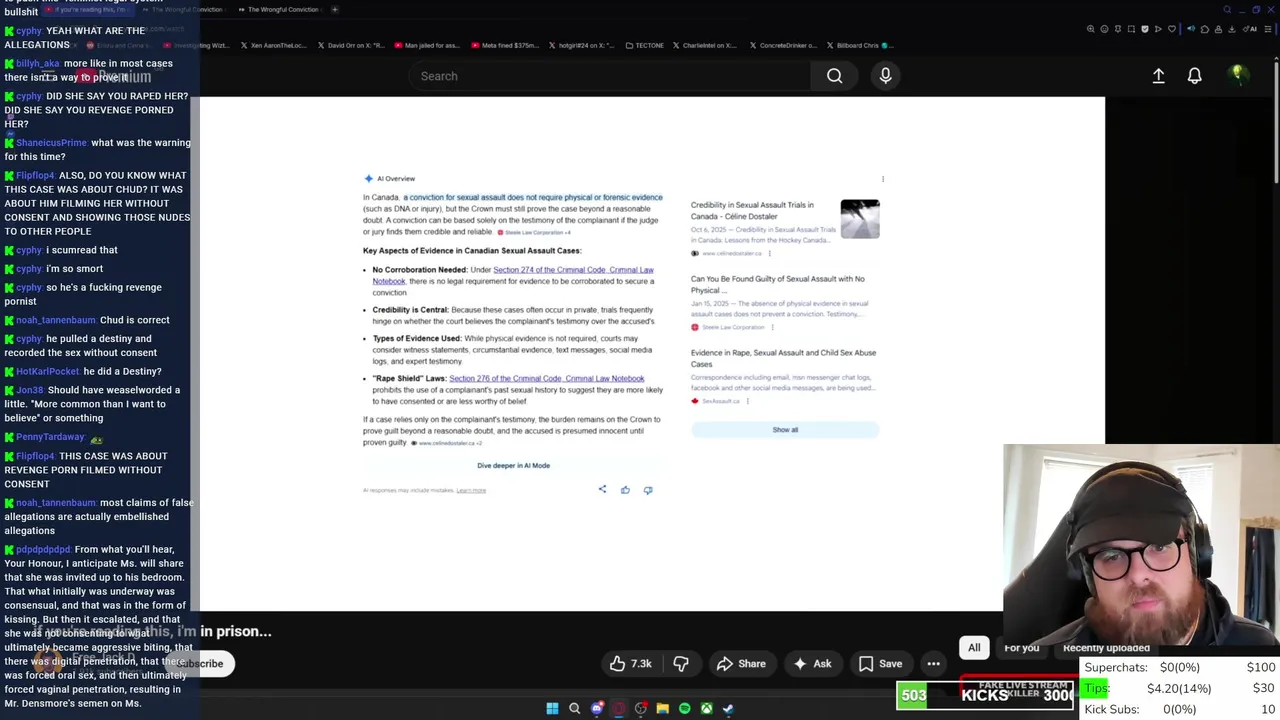The image size is (1280, 720).
Task: Open Xen AaronTheLoc bookmark
Action: pyautogui.click(x=273, y=45)
